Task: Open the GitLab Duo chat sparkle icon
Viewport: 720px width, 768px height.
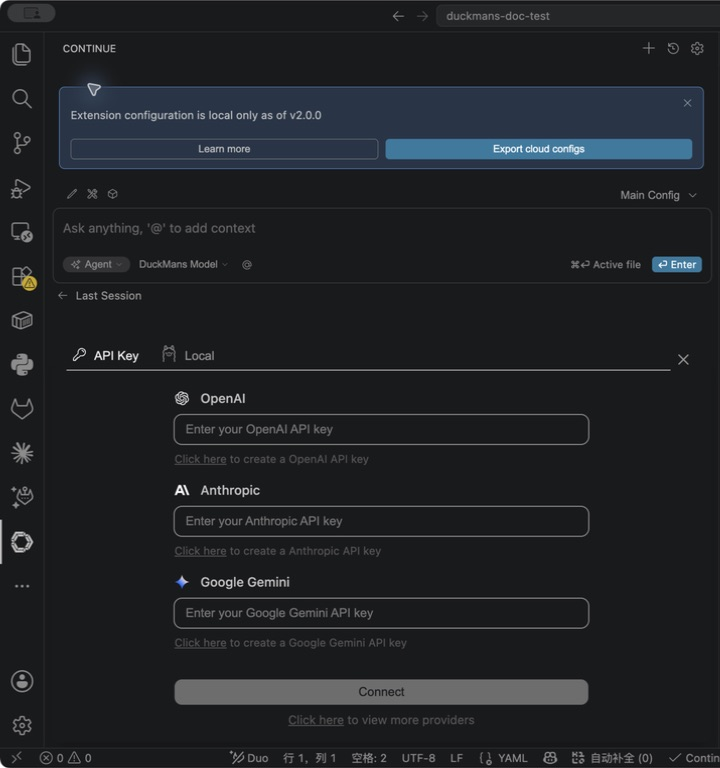Action: [x=22, y=497]
